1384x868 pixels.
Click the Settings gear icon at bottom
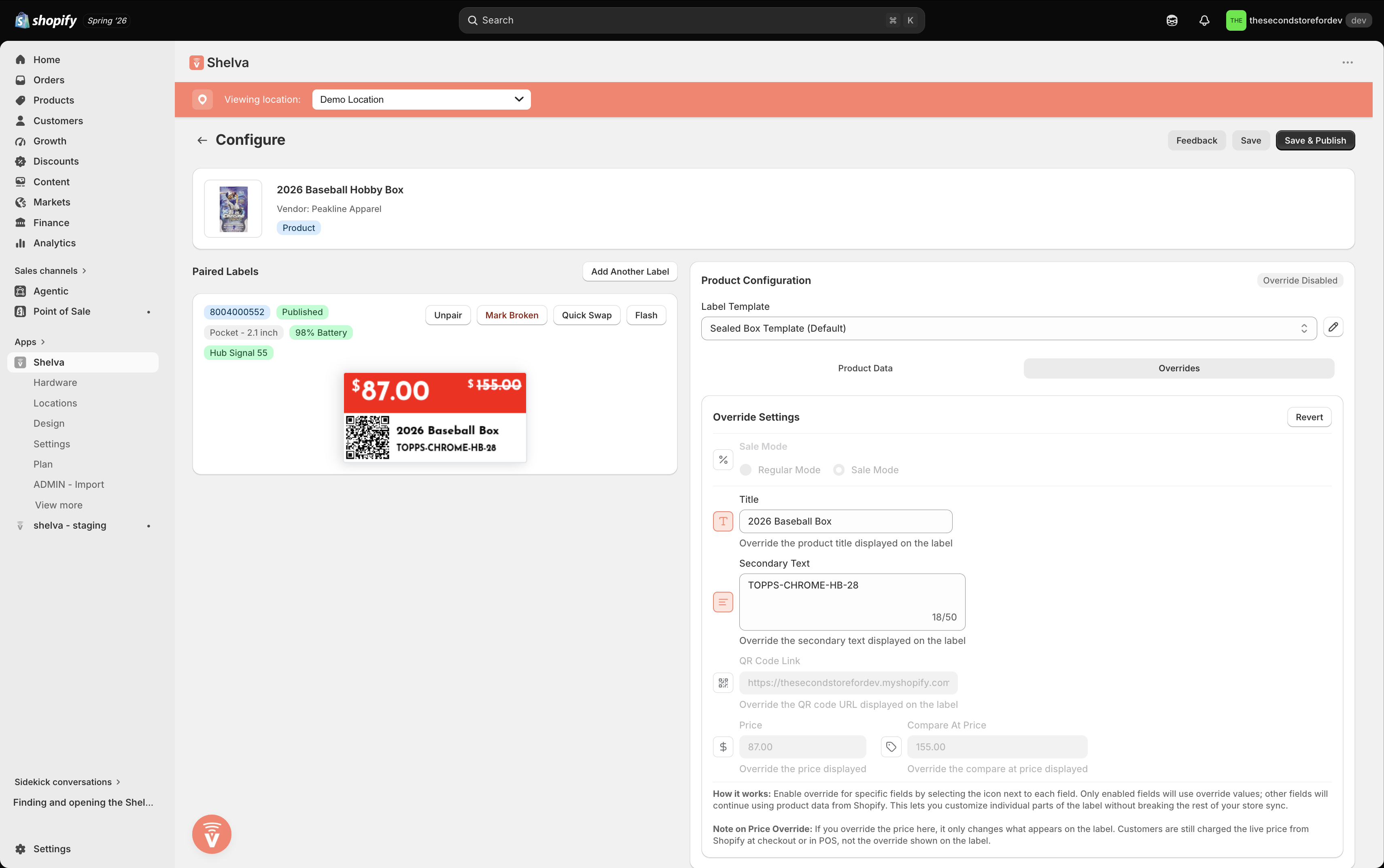[21, 849]
